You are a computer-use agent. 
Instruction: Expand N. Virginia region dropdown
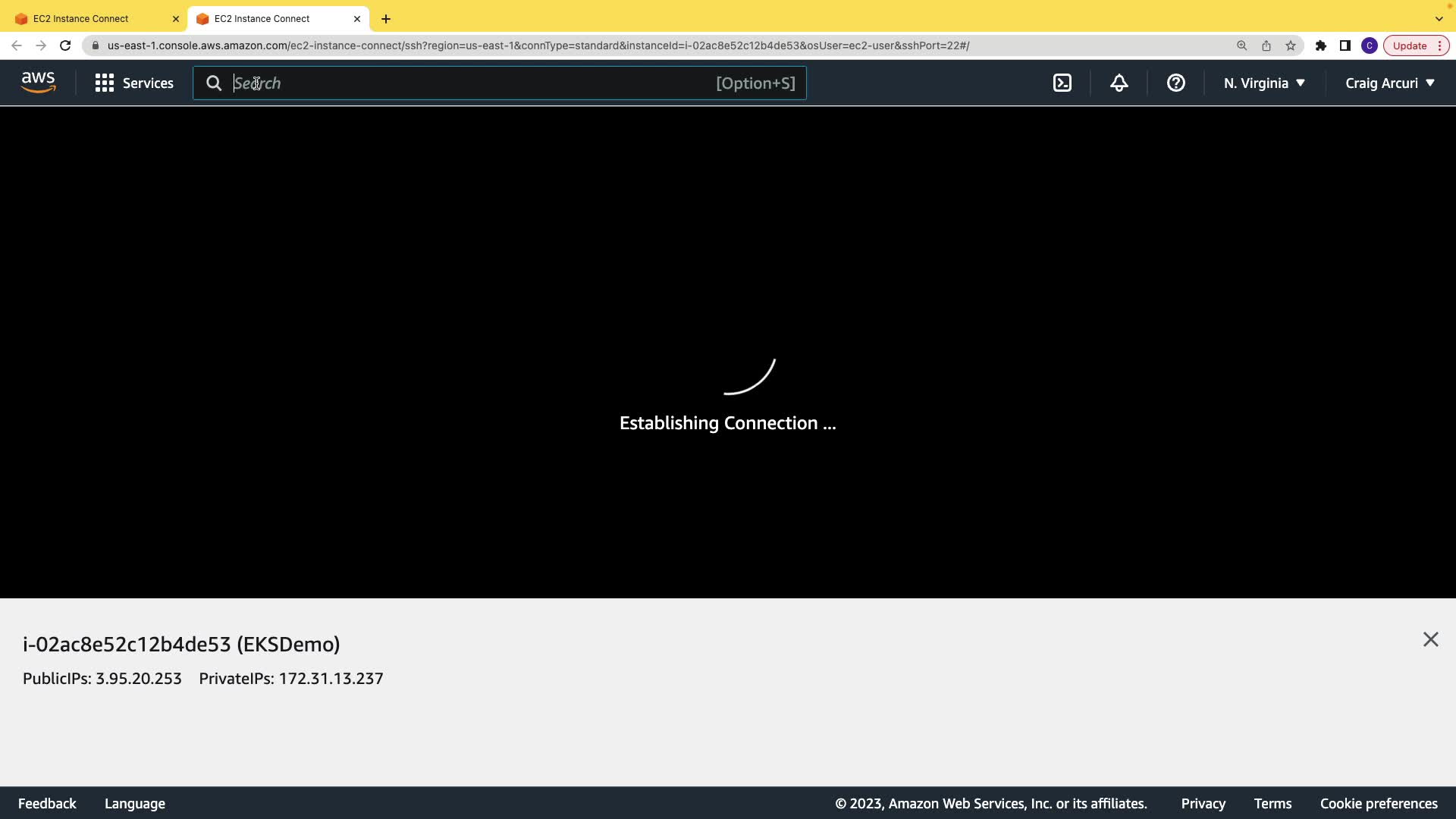point(1264,83)
